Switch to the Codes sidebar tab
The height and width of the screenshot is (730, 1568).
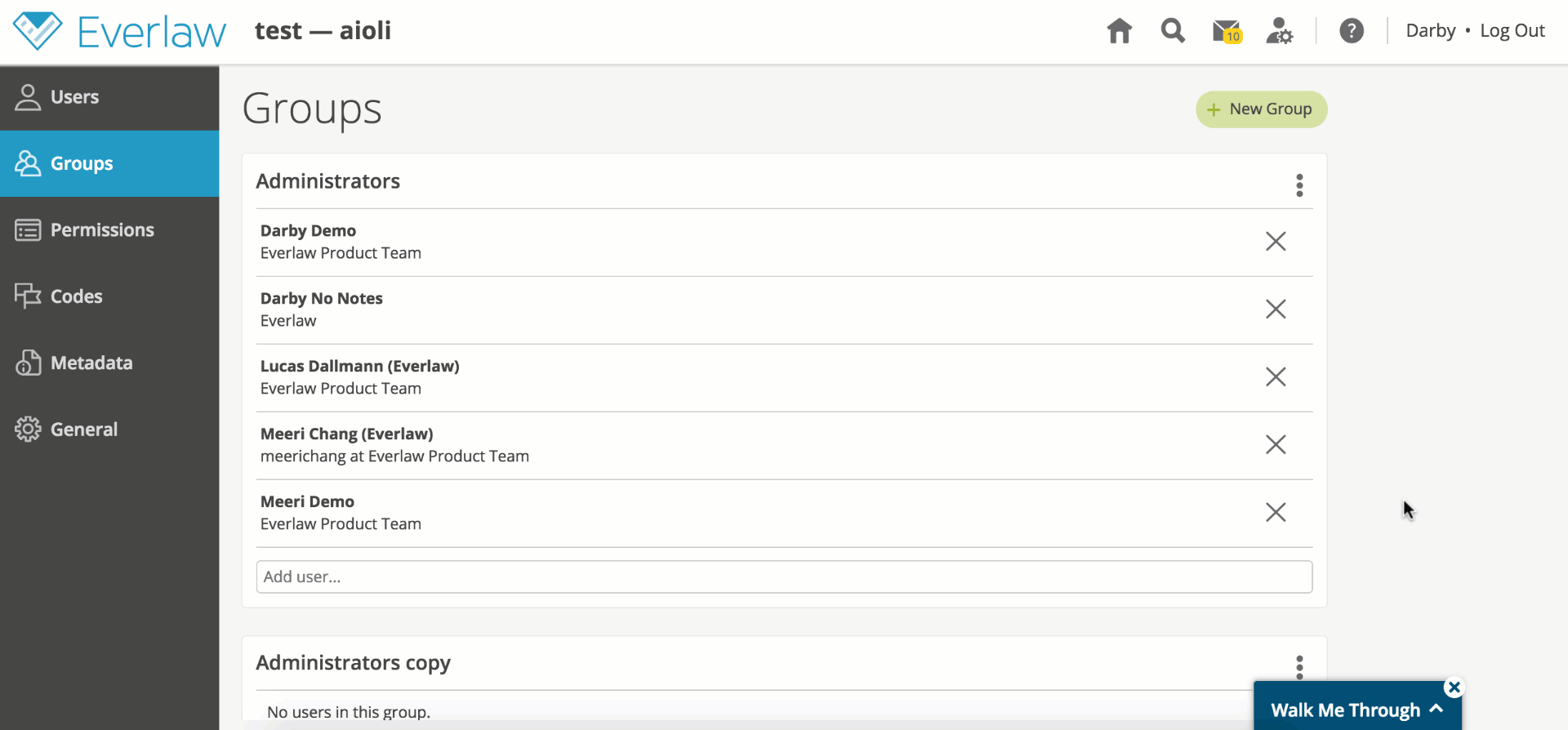tap(109, 296)
